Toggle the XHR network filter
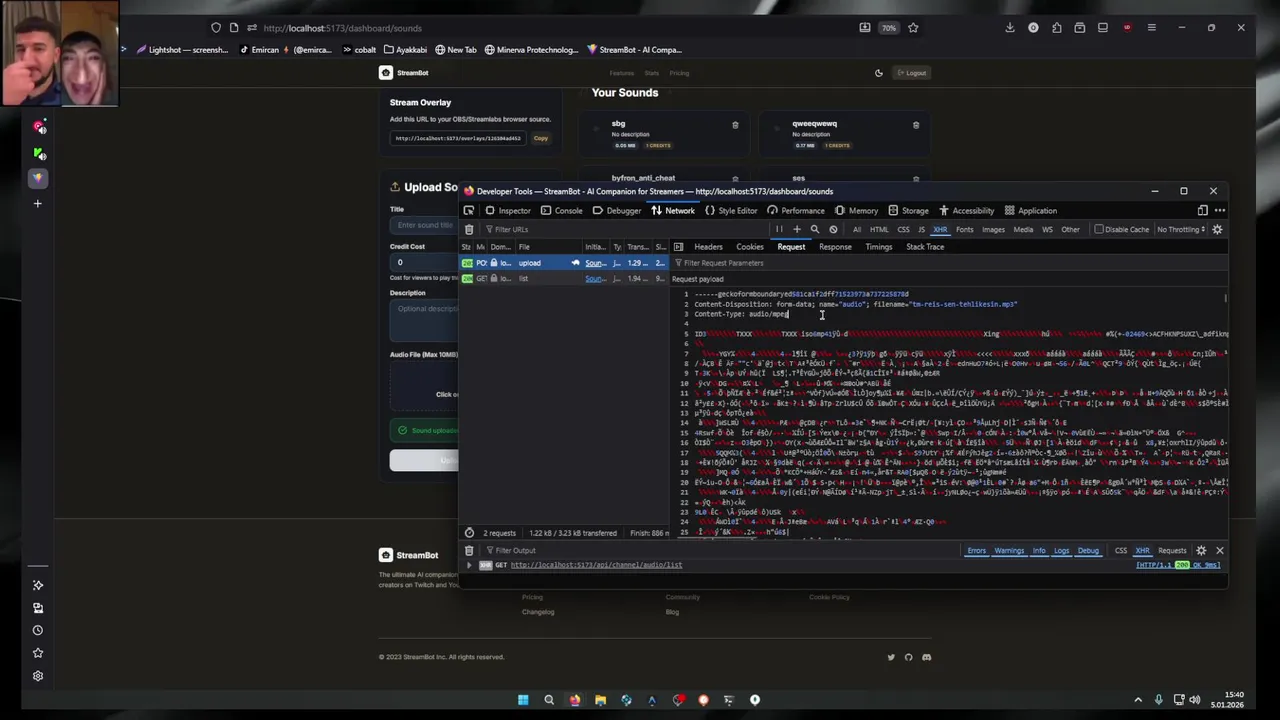This screenshot has height=720, width=1280. point(940,230)
